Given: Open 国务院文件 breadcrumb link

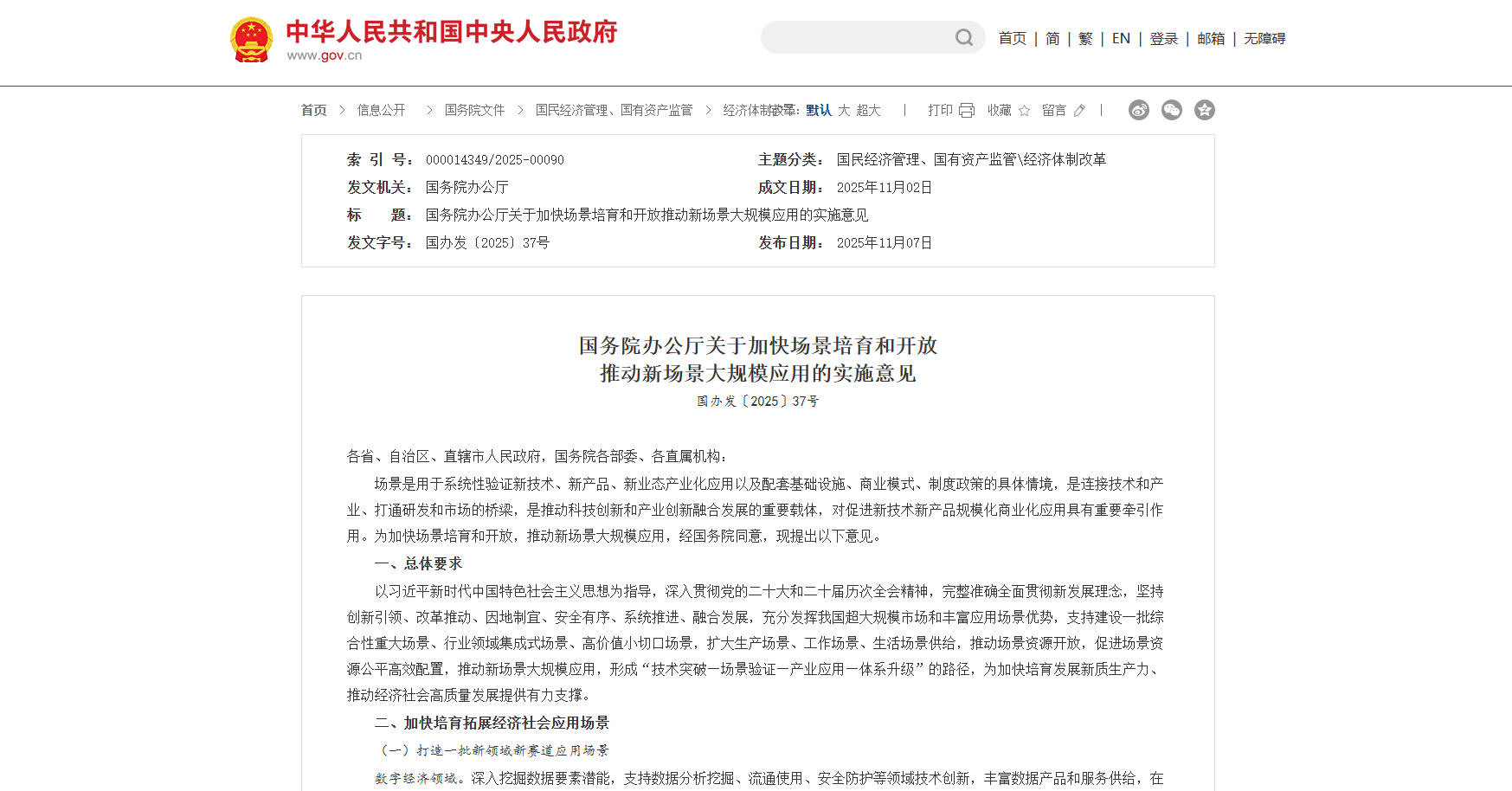Looking at the screenshot, I should [x=474, y=110].
